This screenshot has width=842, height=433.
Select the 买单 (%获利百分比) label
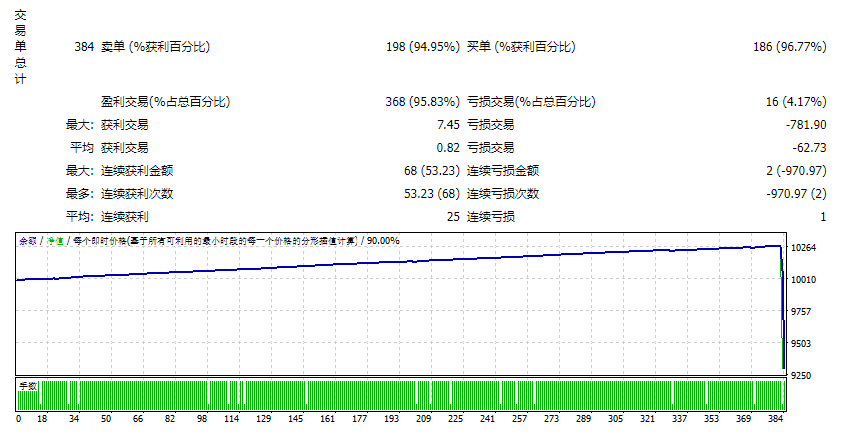tap(521, 47)
